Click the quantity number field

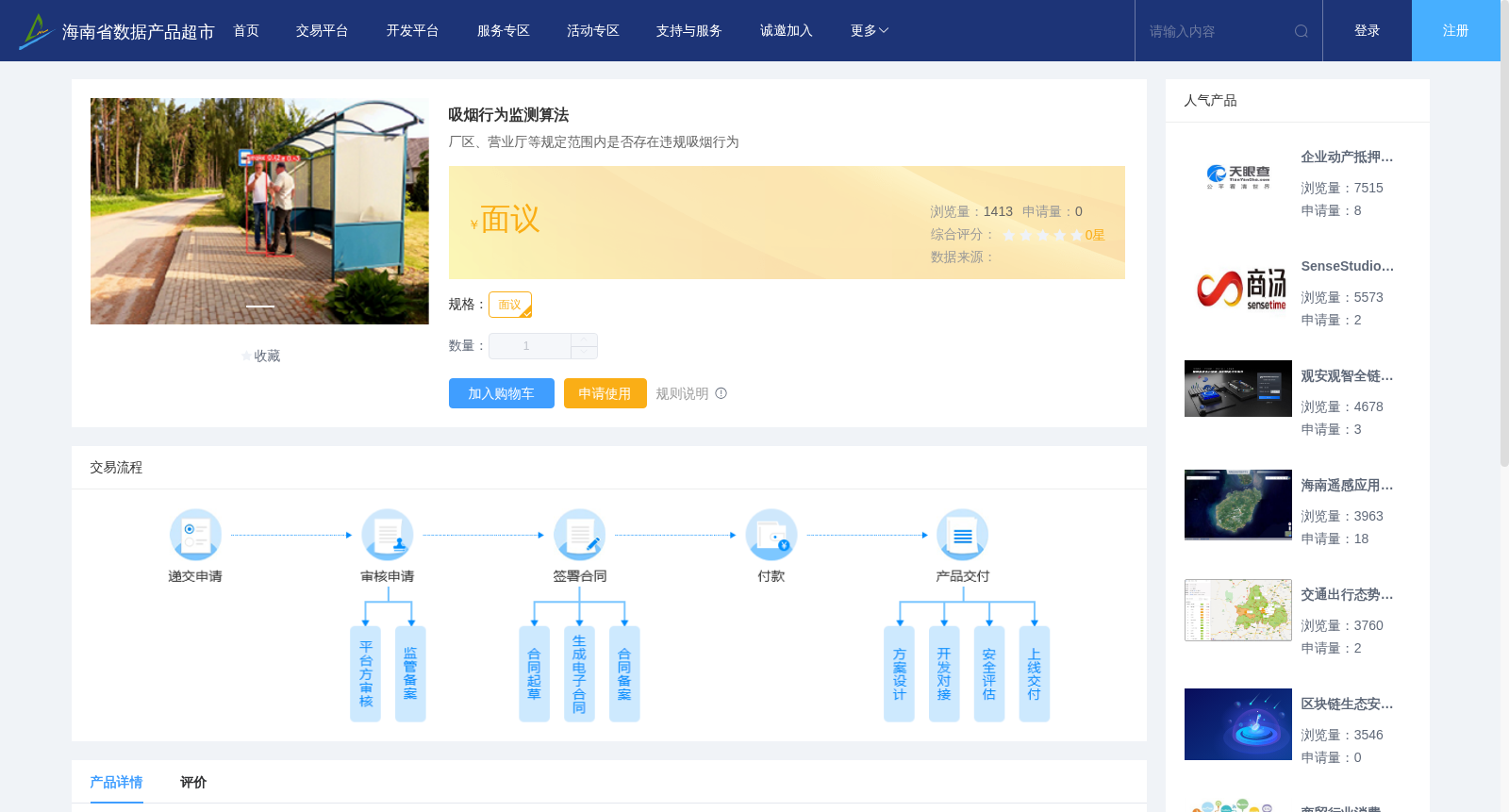[x=529, y=346]
